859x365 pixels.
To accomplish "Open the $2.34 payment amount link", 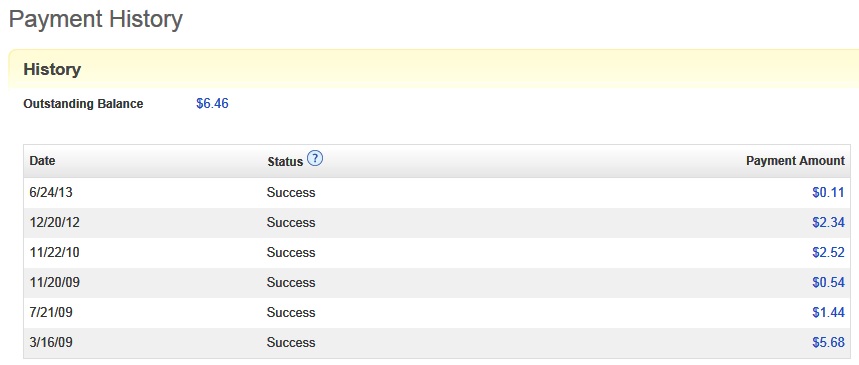I will pyautogui.click(x=828, y=223).
